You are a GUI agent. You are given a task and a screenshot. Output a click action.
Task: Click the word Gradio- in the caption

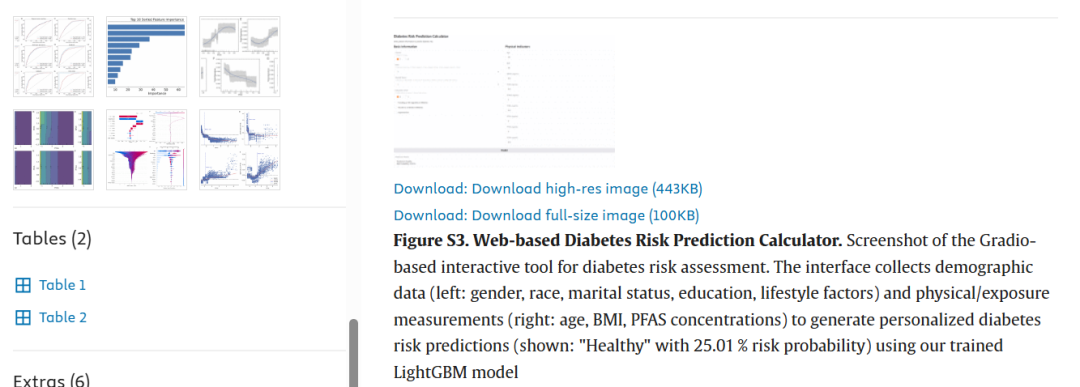(1006, 241)
